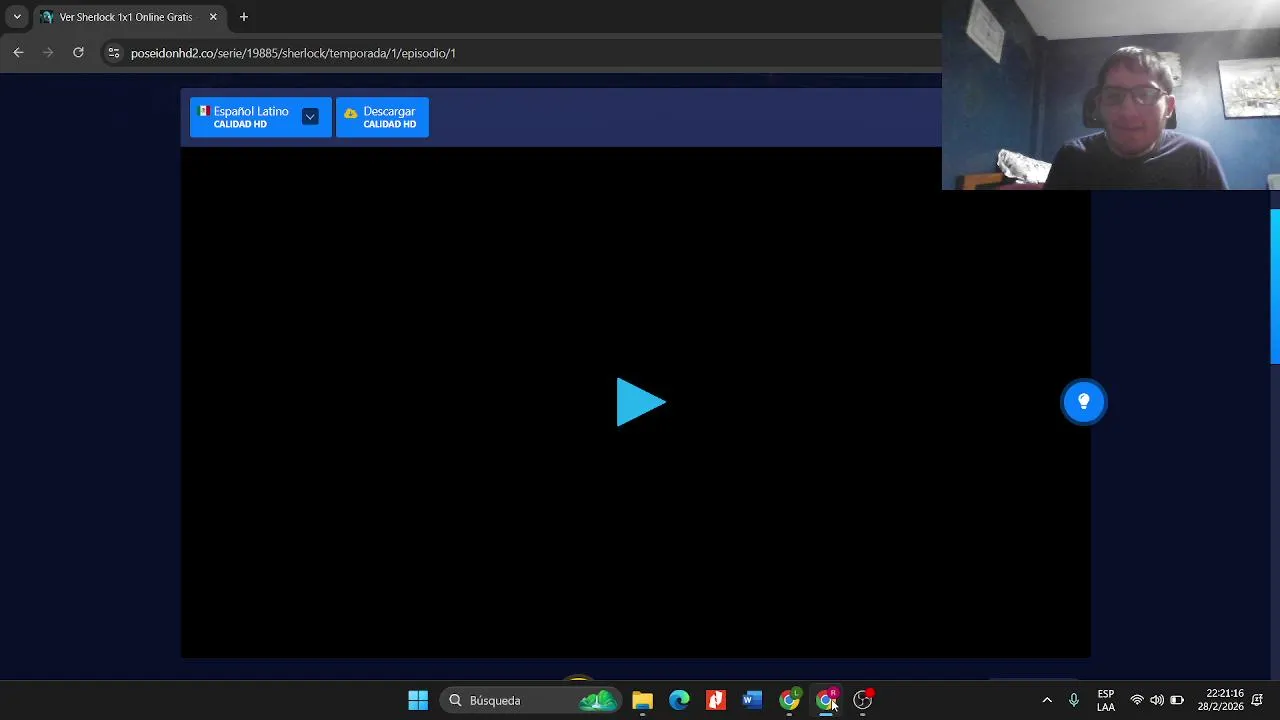Open File Explorer from the taskbar

pos(642,700)
